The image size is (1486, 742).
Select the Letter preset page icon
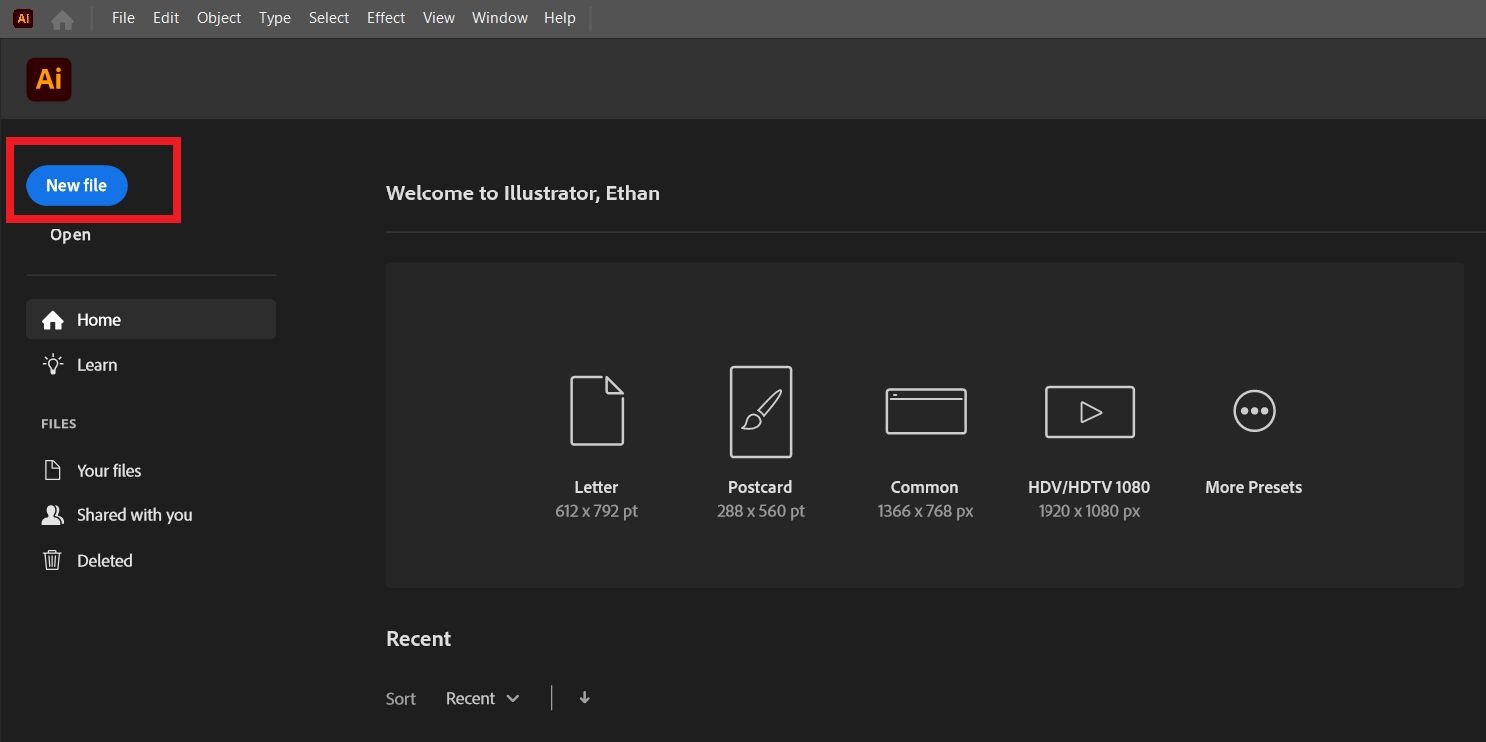click(x=597, y=410)
